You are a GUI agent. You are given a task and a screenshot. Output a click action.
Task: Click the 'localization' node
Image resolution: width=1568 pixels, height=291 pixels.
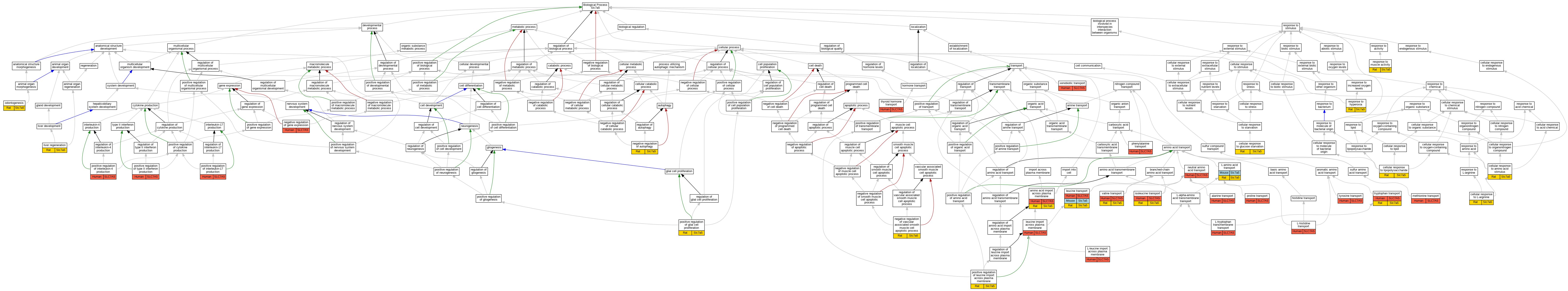918,27
